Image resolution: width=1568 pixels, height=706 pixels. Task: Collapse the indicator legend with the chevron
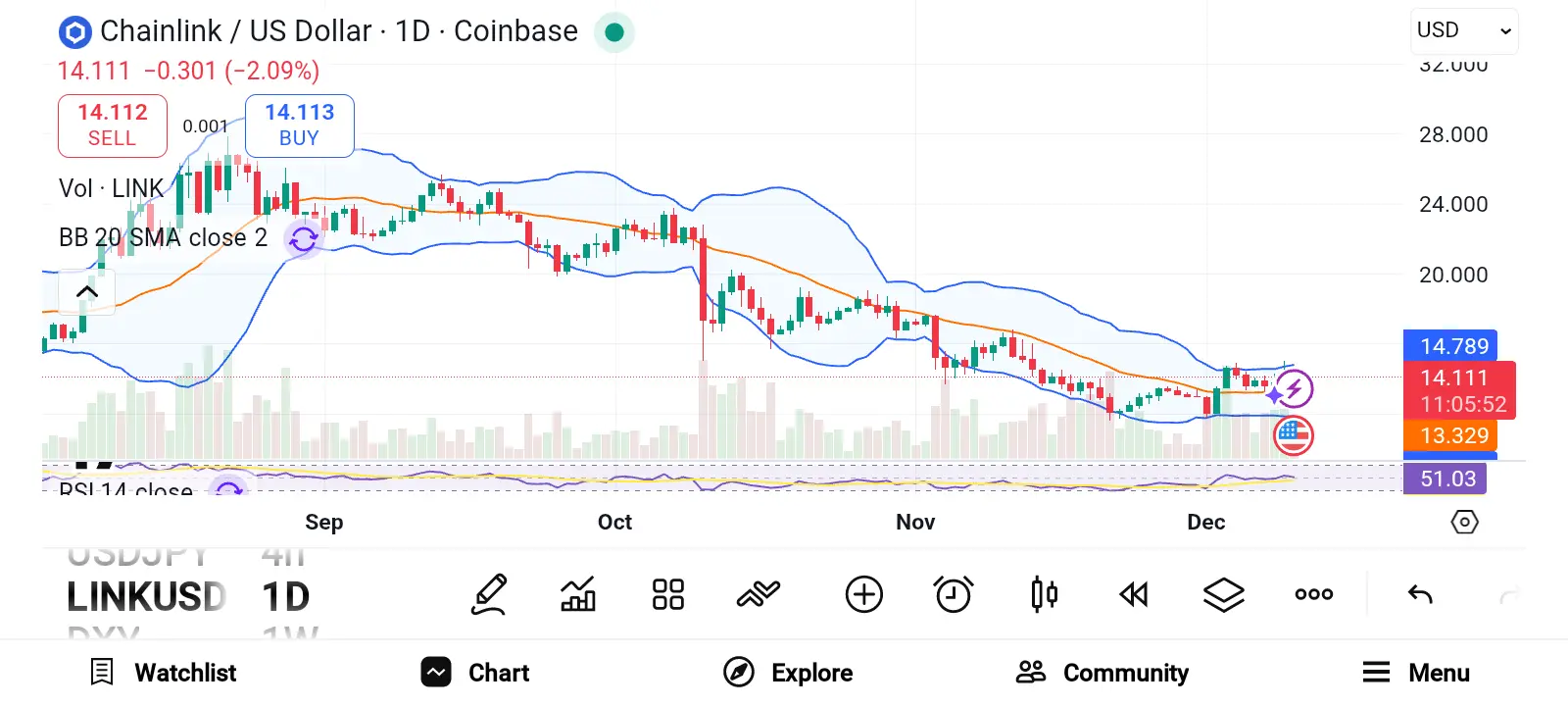point(86,291)
